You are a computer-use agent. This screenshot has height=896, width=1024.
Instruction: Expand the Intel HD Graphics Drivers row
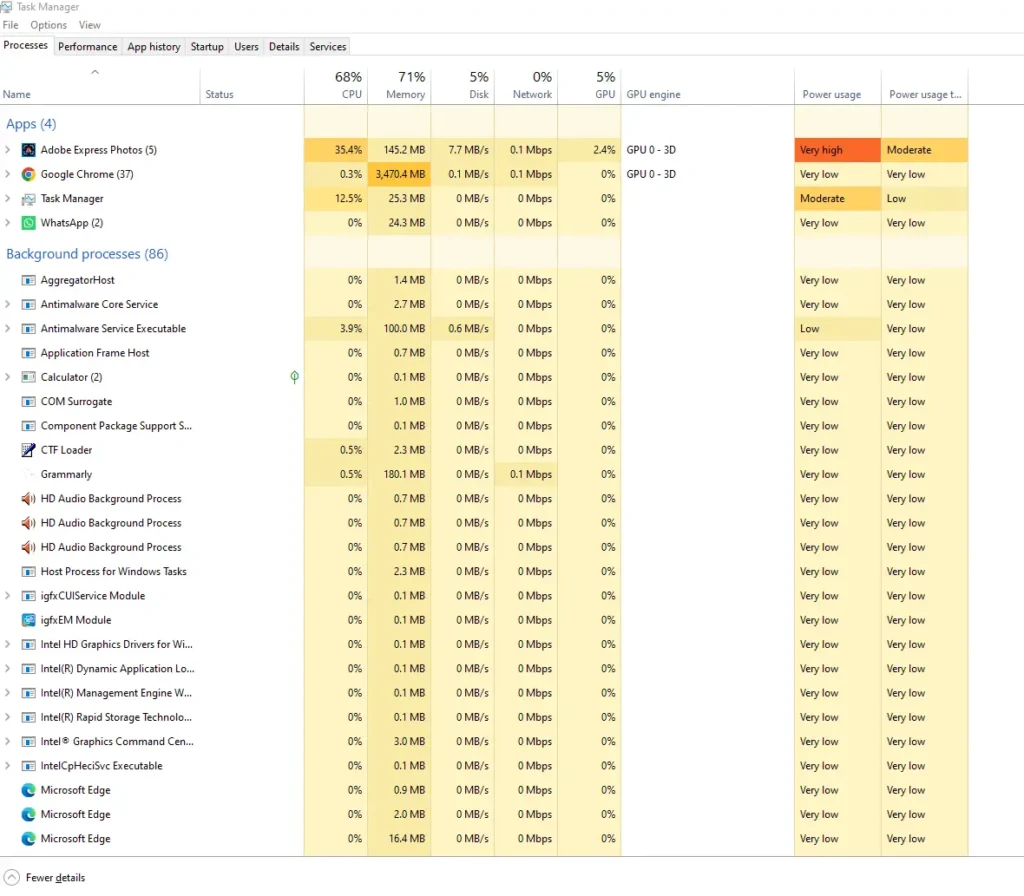coord(7,644)
